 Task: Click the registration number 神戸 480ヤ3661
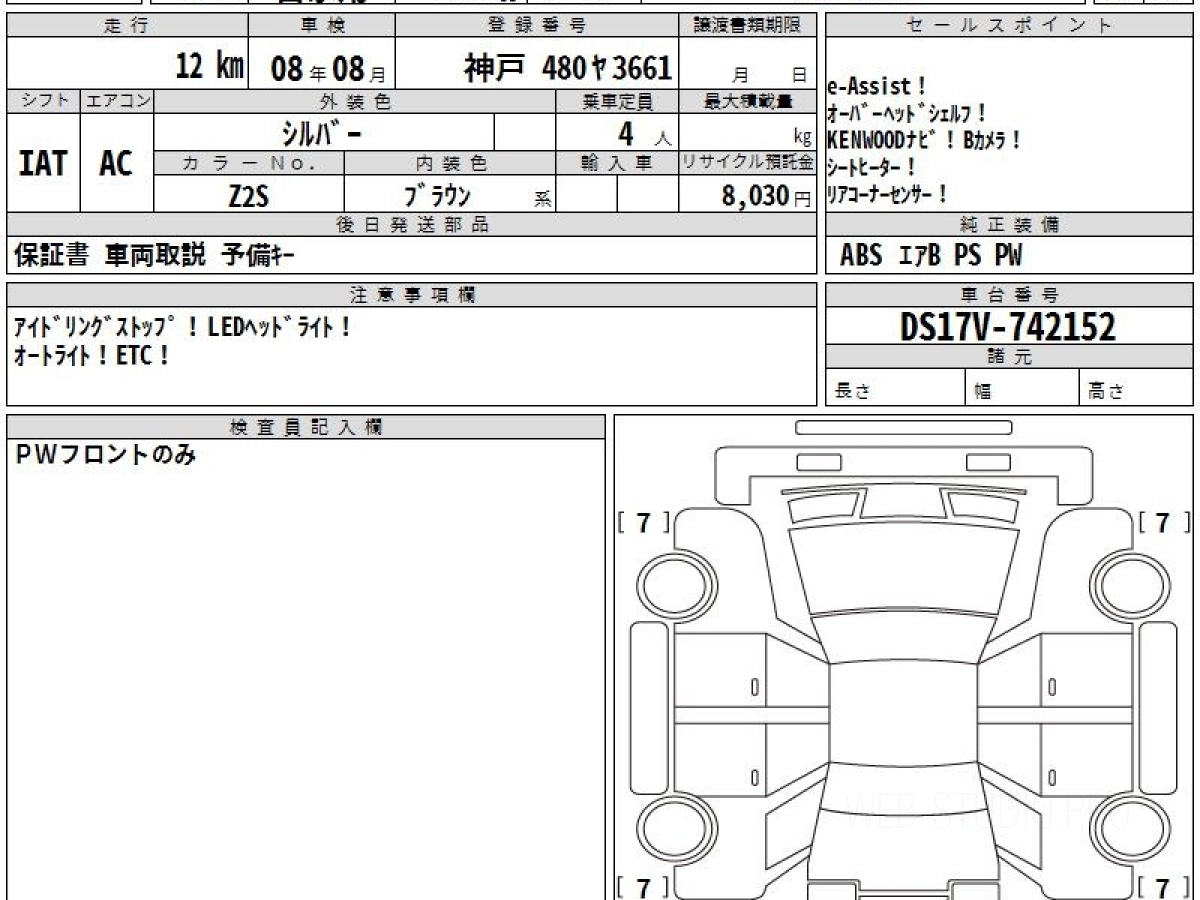[x=567, y=68]
